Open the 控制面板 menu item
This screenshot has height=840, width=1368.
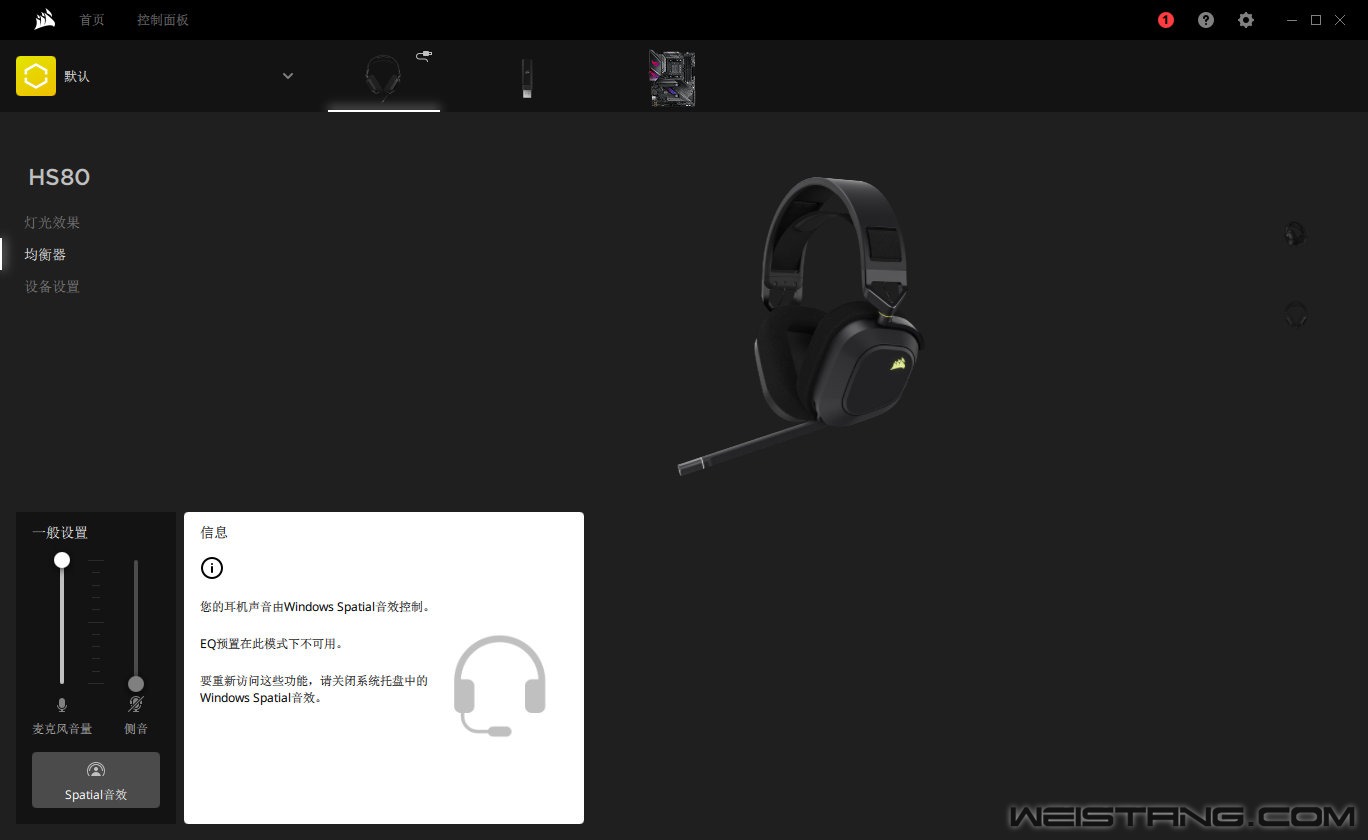point(162,20)
